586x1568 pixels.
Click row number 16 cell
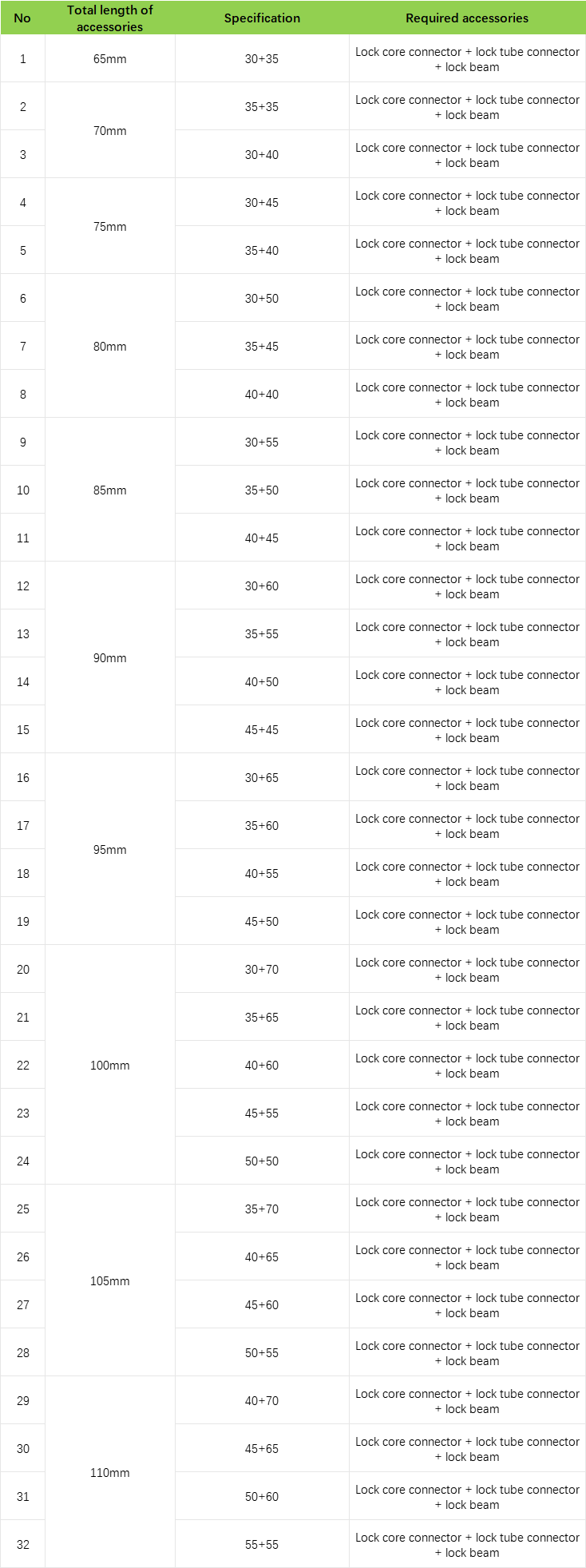[22, 778]
